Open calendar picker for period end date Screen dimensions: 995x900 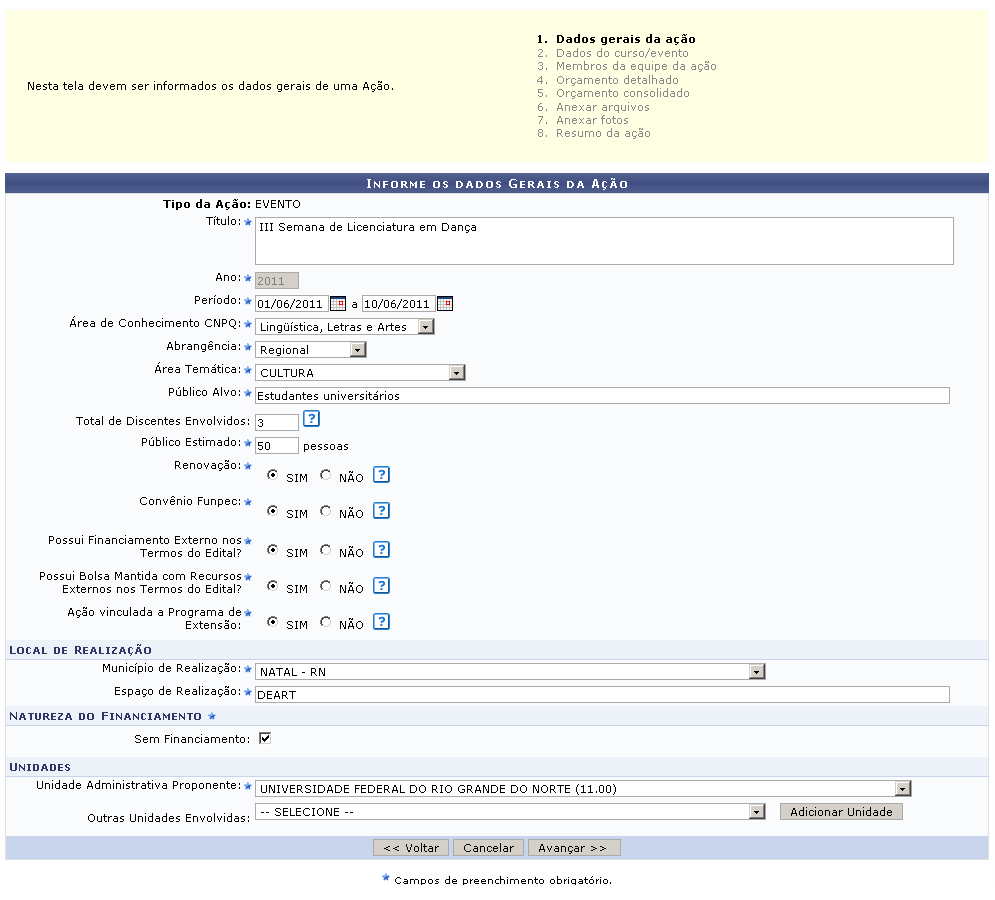pos(445,303)
